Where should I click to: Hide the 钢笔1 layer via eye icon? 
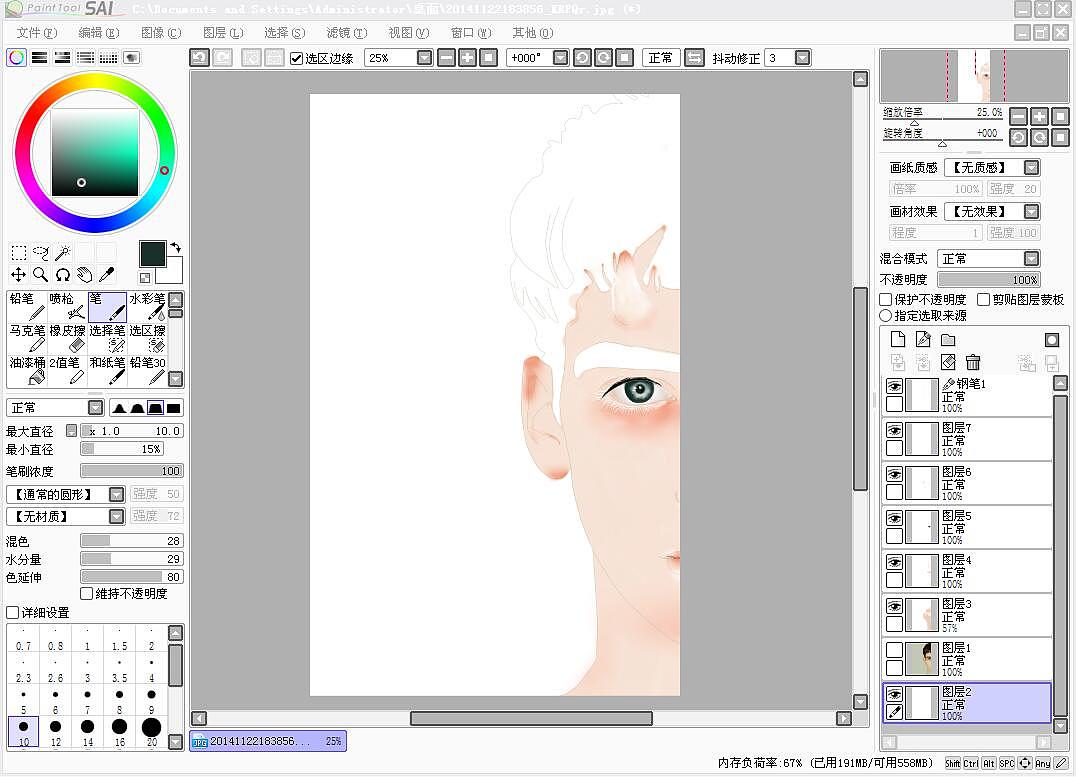(x=894, y=386)
